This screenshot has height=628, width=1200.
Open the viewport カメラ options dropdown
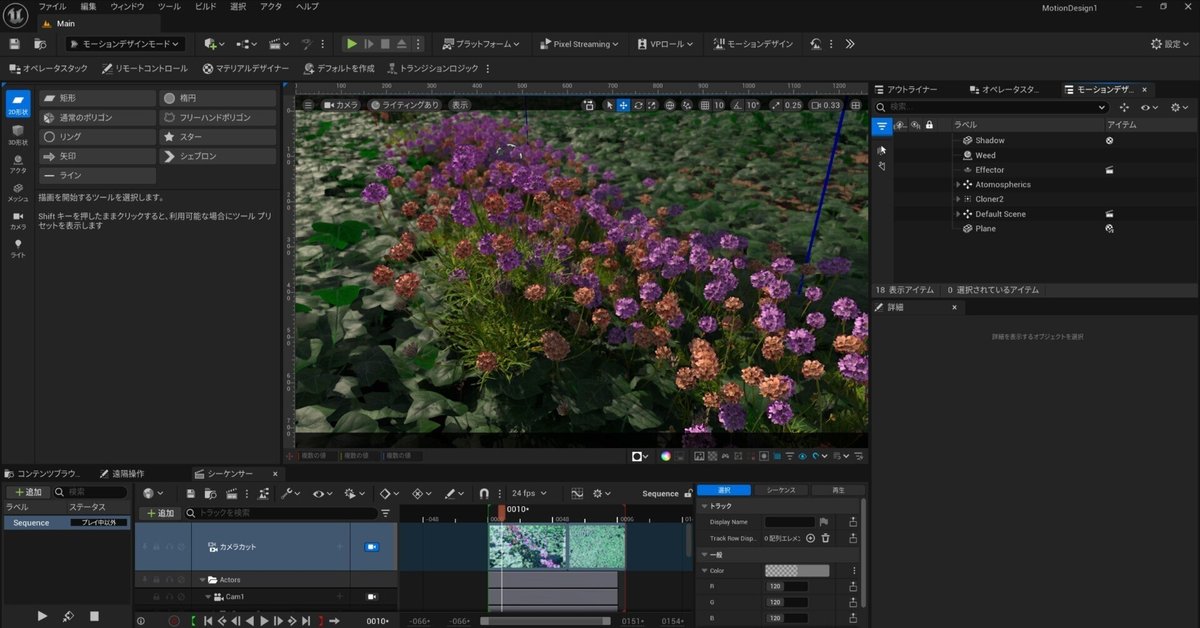coord(340,105)
